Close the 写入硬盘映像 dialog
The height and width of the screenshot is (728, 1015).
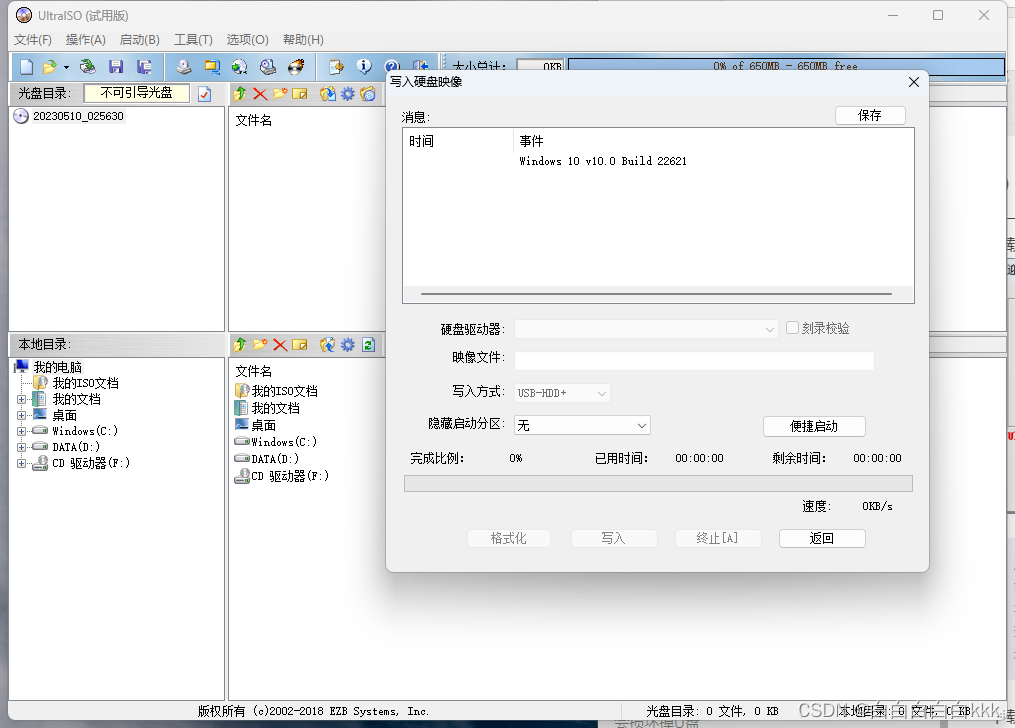[914, 82]
